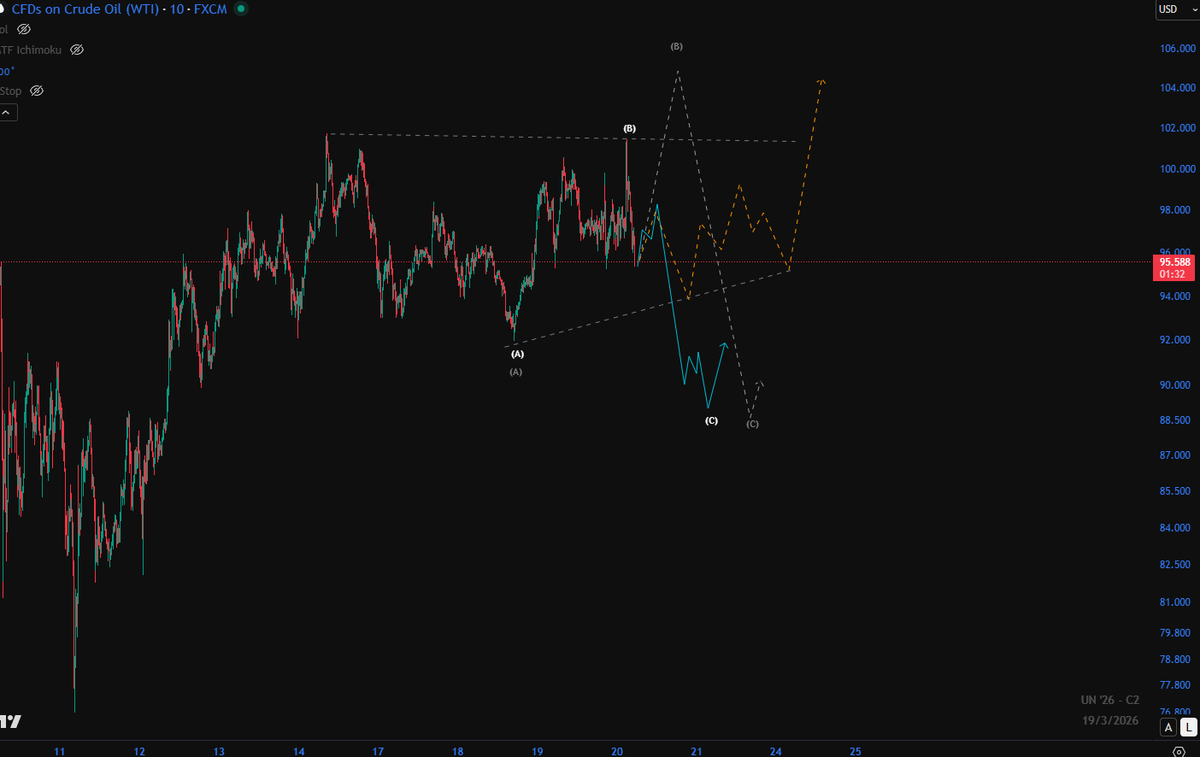
Task: Click date 21 on the time axis
Action: pyautogui.click(x=696, y=751)
